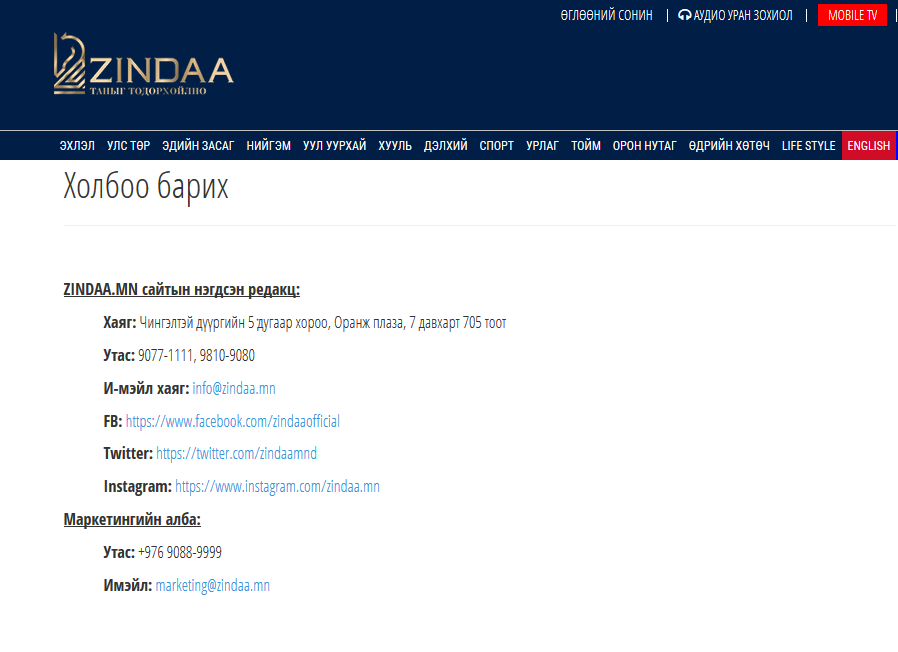The image size is (898, 652).
Task: Open УЛС ТӨР section
Action: tap(129, 146)
